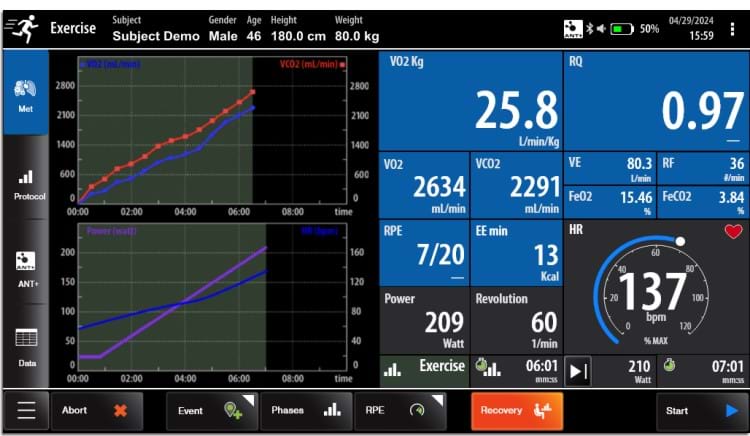This screenshot has width=750, height=436.
Task: Open the Data table view
Action: pyautogui.click(x=26, y=345)
